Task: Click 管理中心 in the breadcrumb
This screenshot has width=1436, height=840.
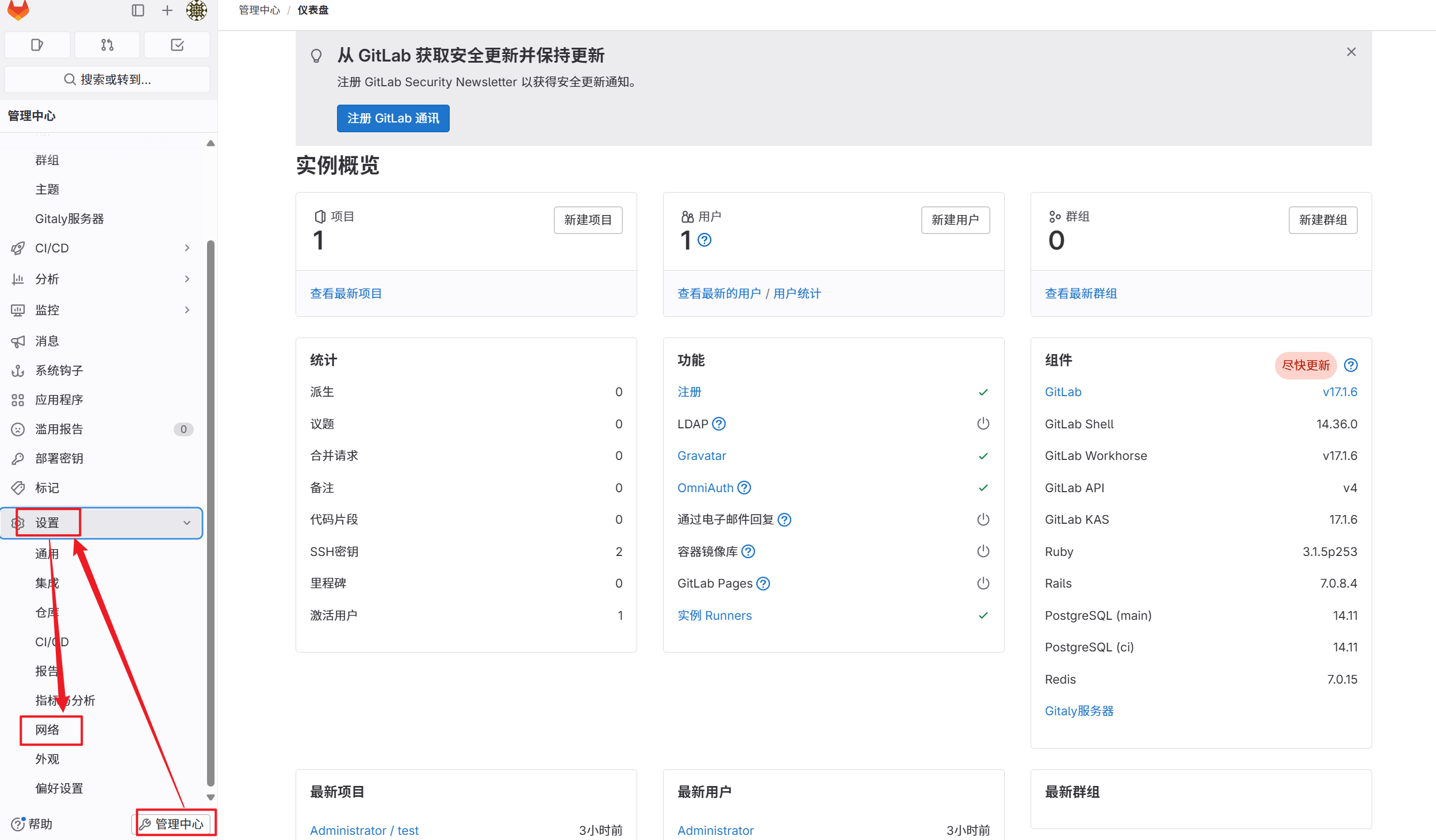Action: [259, 10]
